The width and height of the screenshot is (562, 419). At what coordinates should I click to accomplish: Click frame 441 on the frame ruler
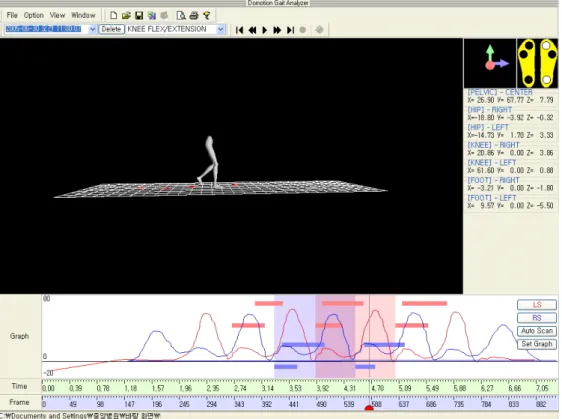click(294, 404)
